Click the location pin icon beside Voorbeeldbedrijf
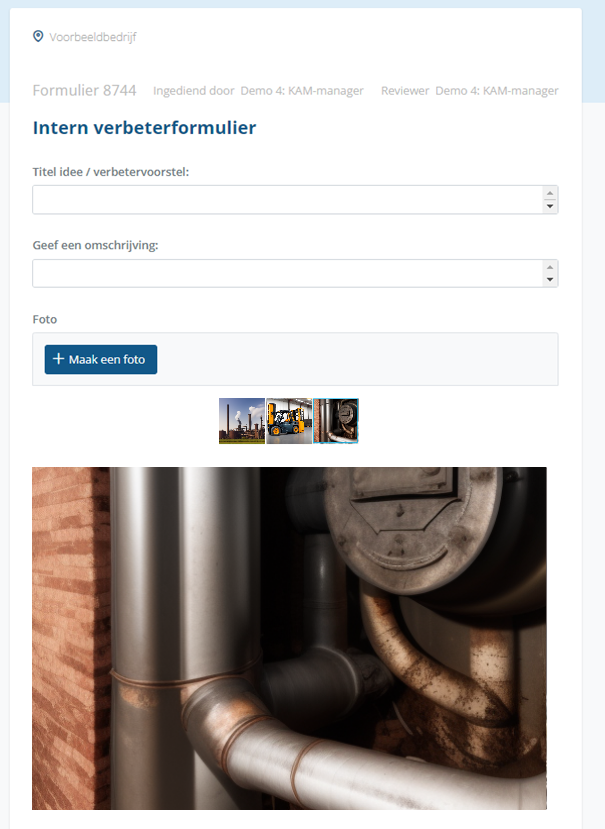The image size is (605, 829). pyautogui.click(x=38, y=36)
